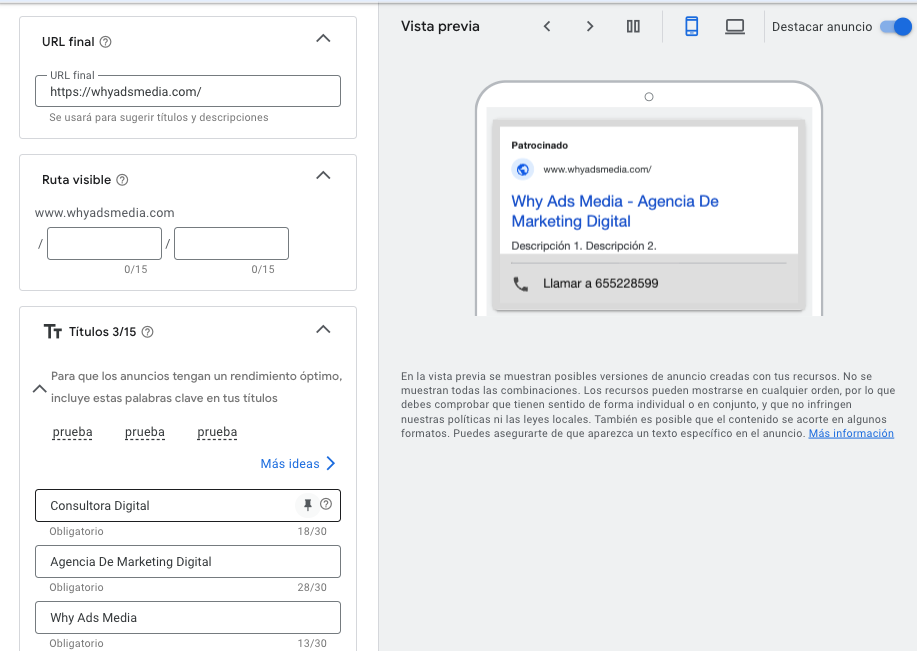Select the first prueba keyword suggestion

tap(72, 433)
